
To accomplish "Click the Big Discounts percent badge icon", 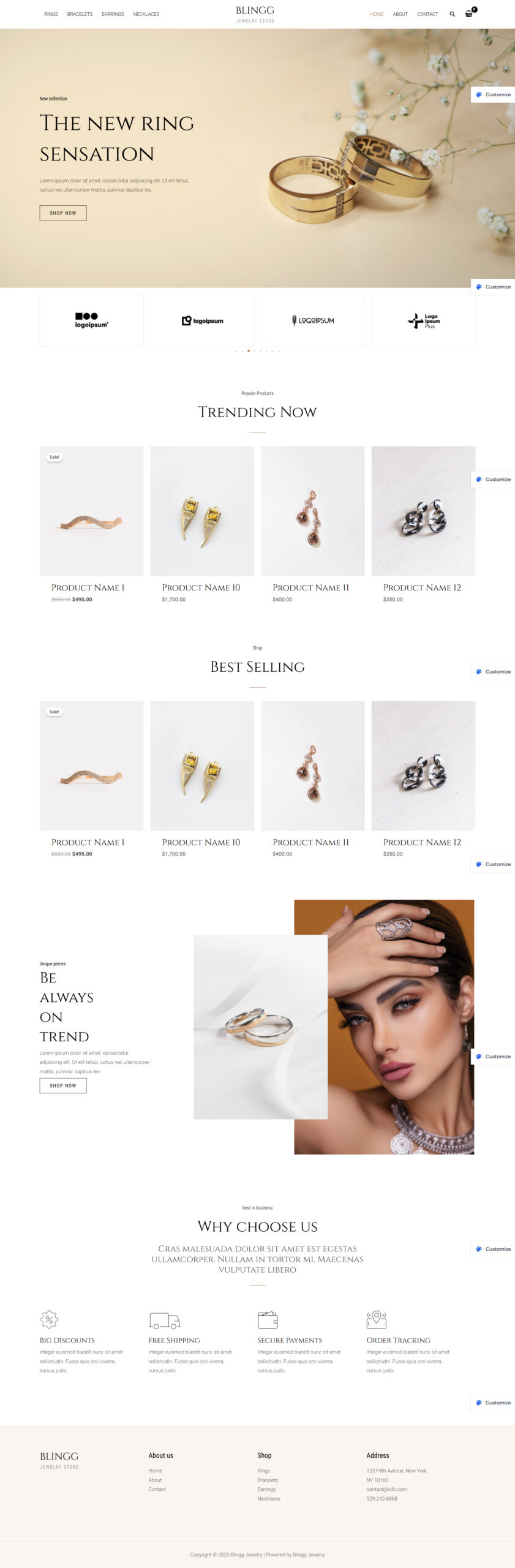I will (49, 1319).
